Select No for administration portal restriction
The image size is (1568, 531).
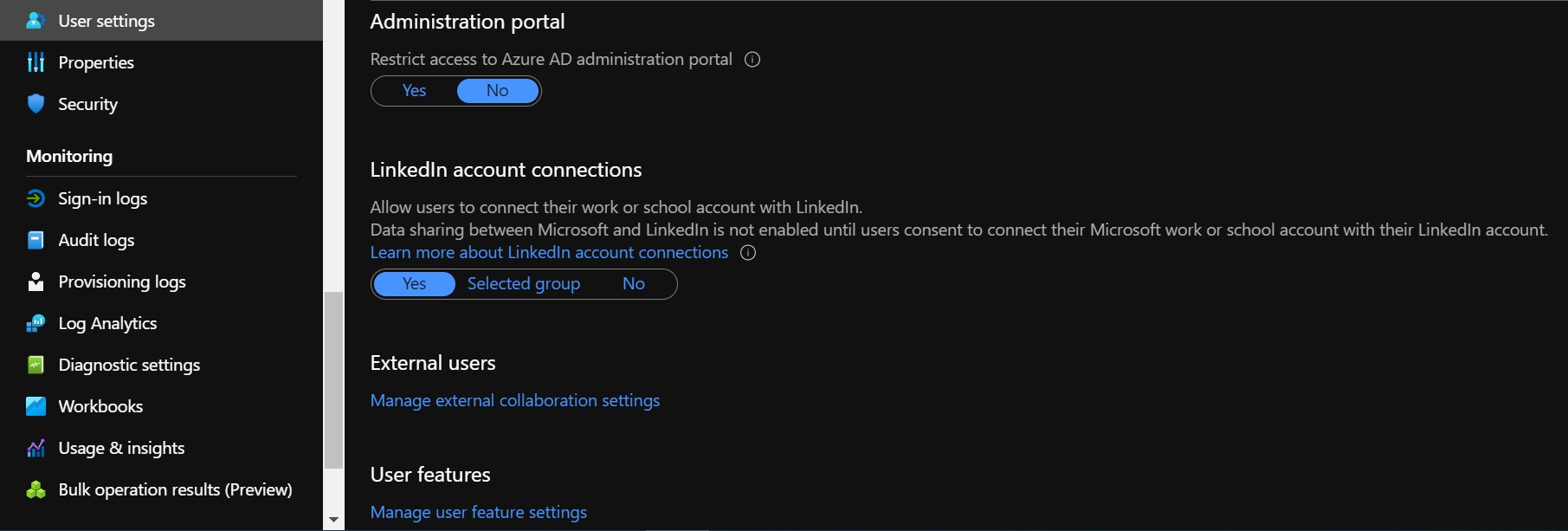[497, 91]
